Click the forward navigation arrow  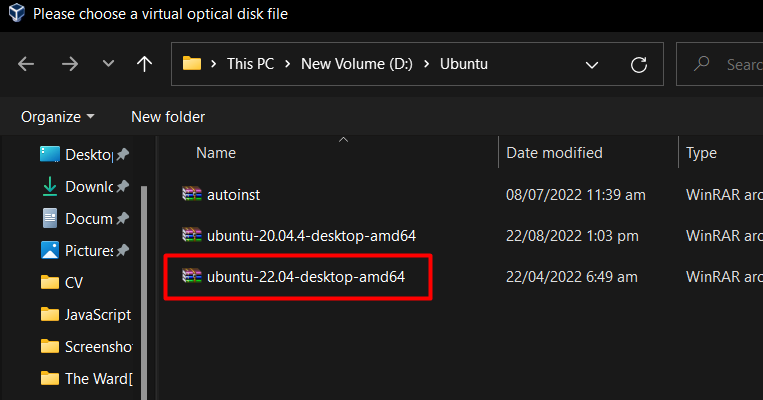click(70, 64)
